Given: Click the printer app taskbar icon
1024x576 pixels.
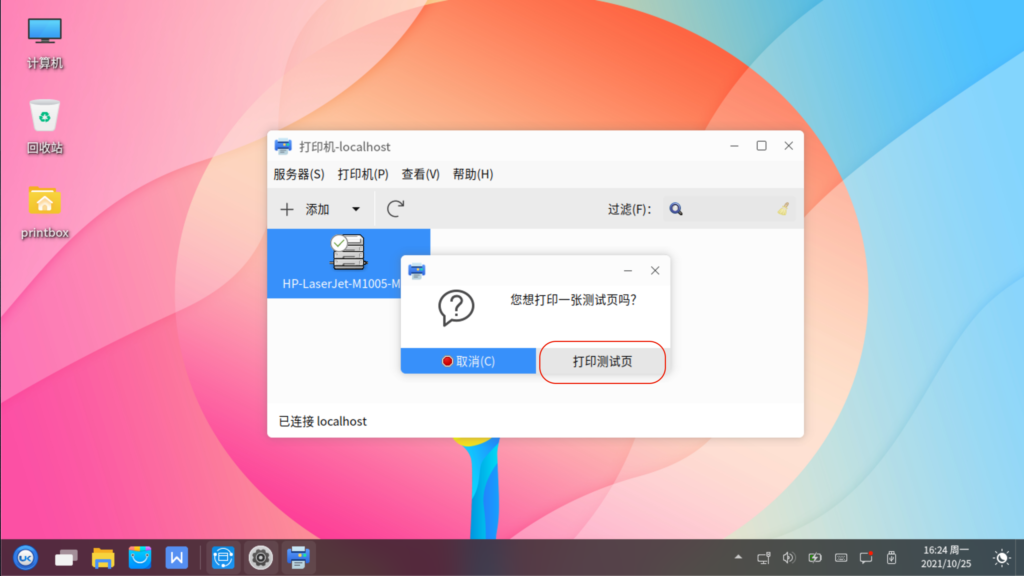Looking at the screenshot, I should click(x=298, y=558).
